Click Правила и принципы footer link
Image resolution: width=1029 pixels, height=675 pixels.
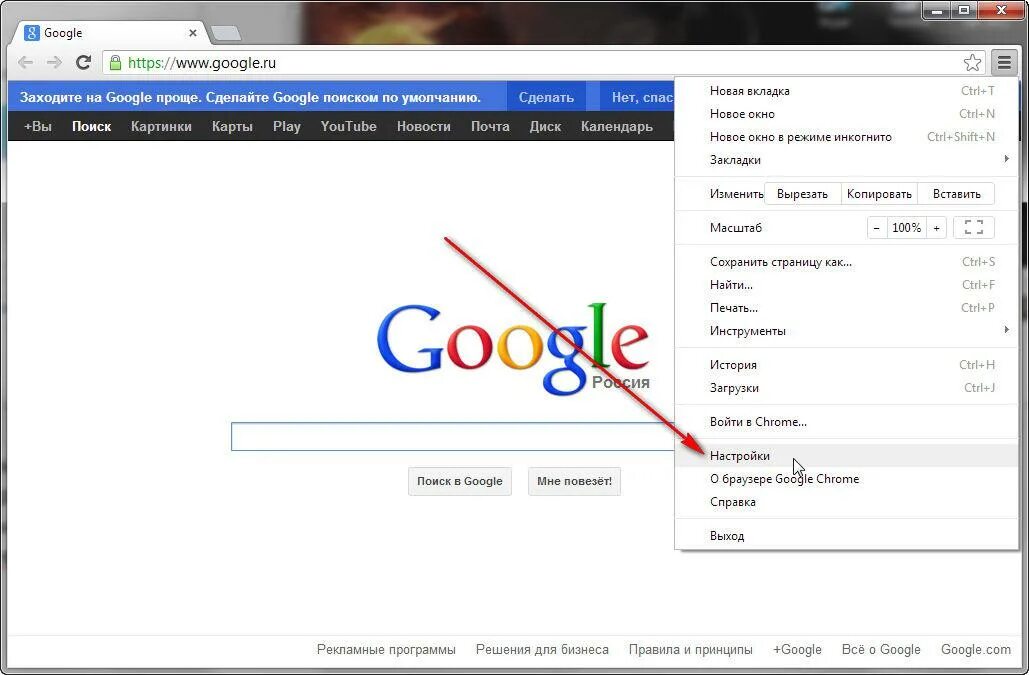click(x=690, y=649)
